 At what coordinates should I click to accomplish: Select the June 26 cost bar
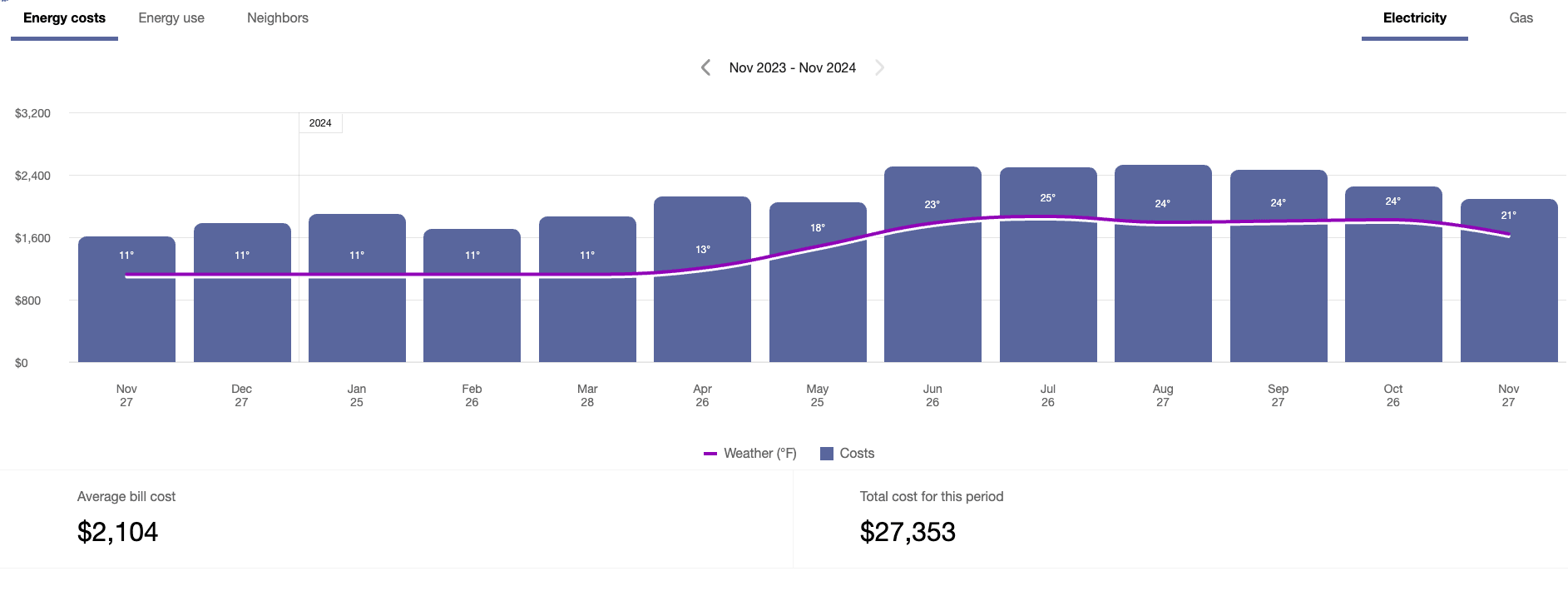(x=932, y=266)
